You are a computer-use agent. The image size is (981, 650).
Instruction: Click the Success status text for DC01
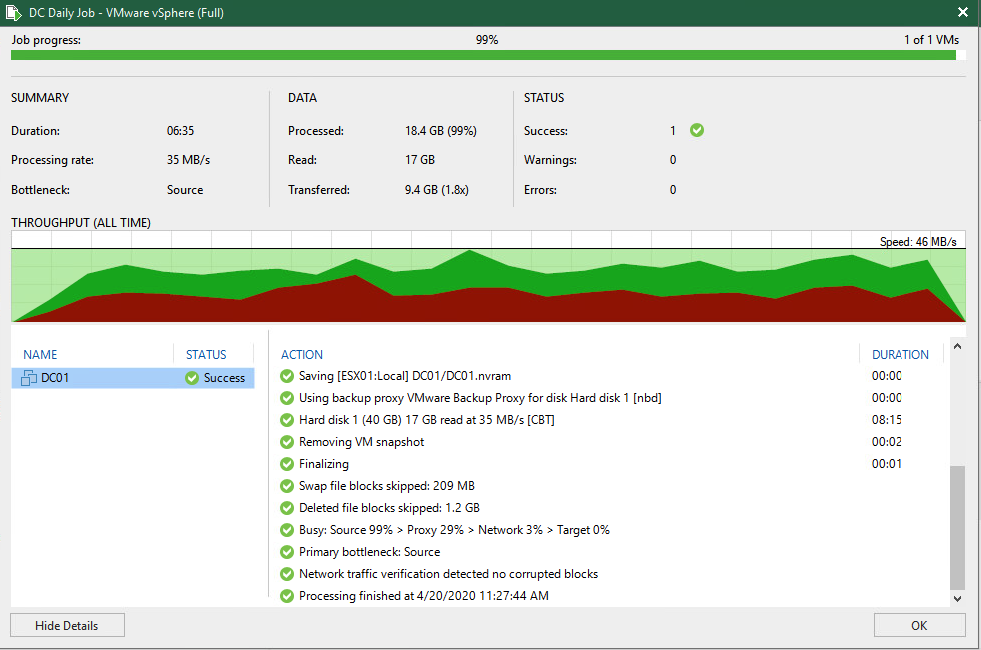[224, 378]
